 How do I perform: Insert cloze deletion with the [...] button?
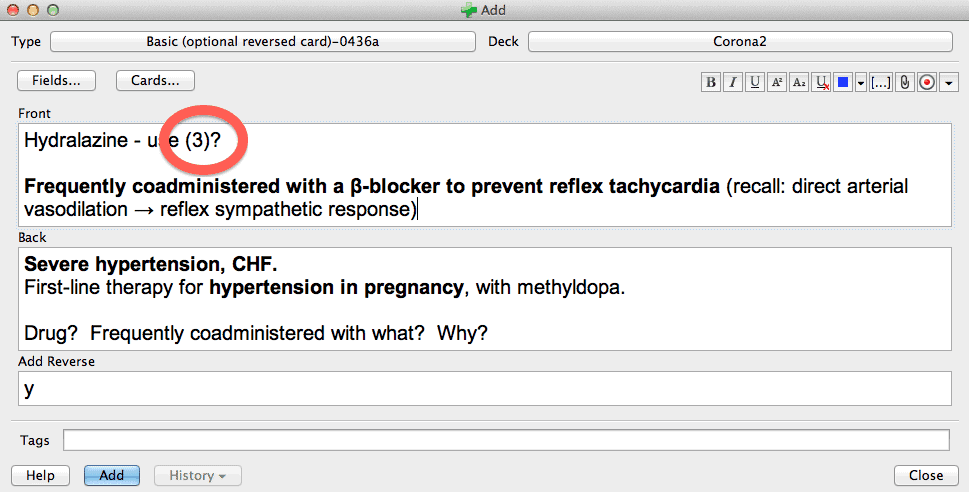881,82
